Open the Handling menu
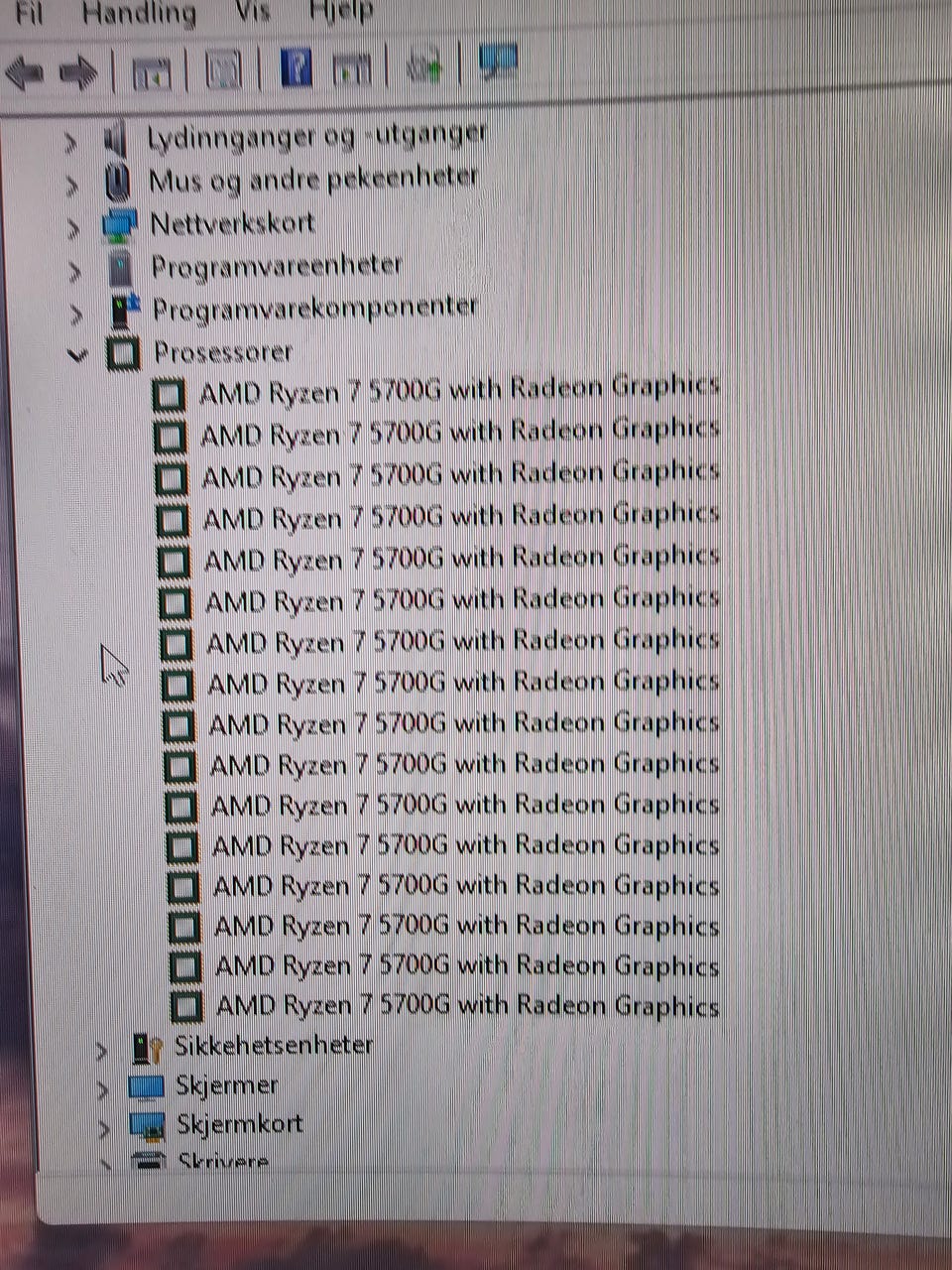This screenshot has width=952, height=1270. [139, 13]
